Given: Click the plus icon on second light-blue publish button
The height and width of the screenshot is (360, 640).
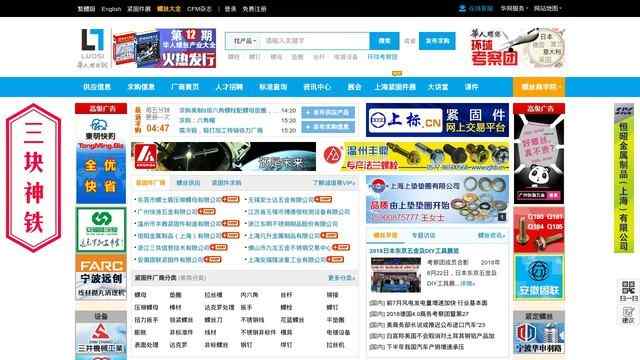Looking at the screenshot, I should coord(308,127).
